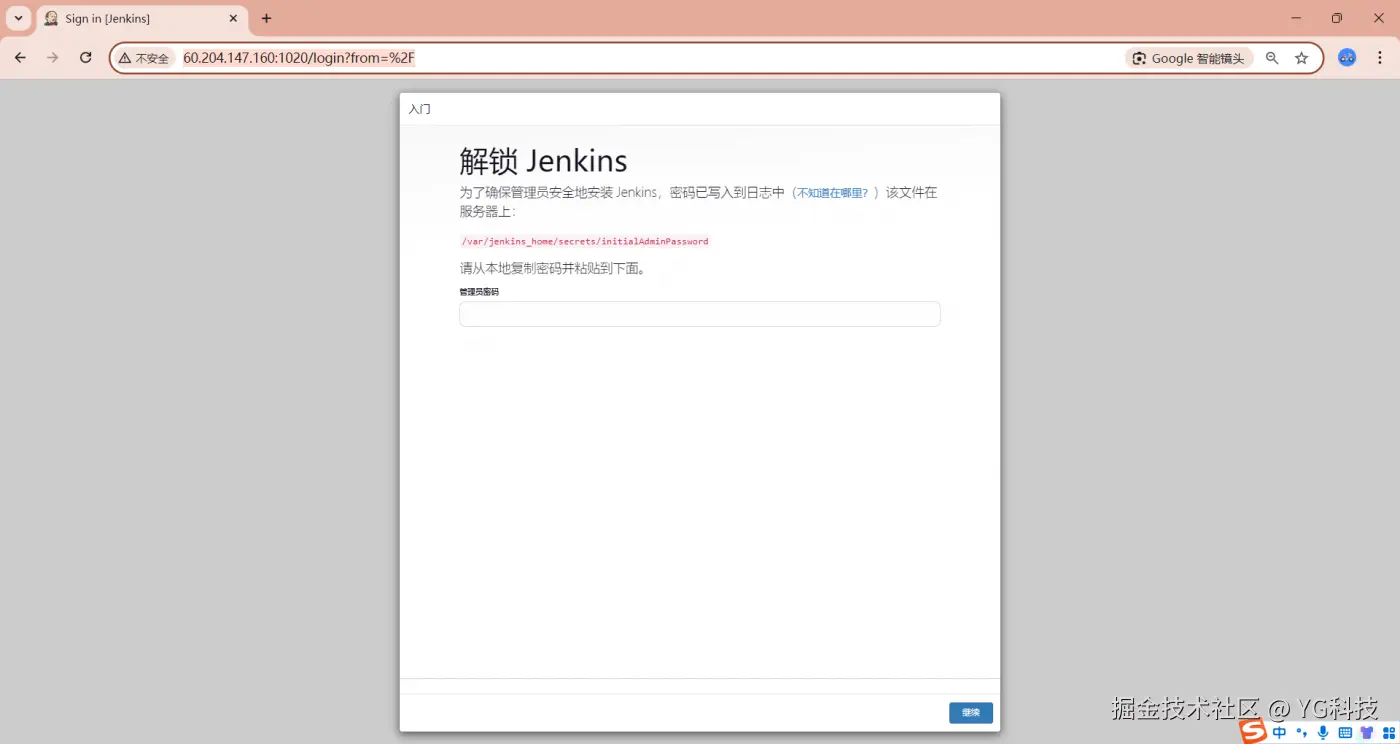The width and height of the screenshot is (1400, 744).
Task: Click the browser back arrow
Action: 20,58
